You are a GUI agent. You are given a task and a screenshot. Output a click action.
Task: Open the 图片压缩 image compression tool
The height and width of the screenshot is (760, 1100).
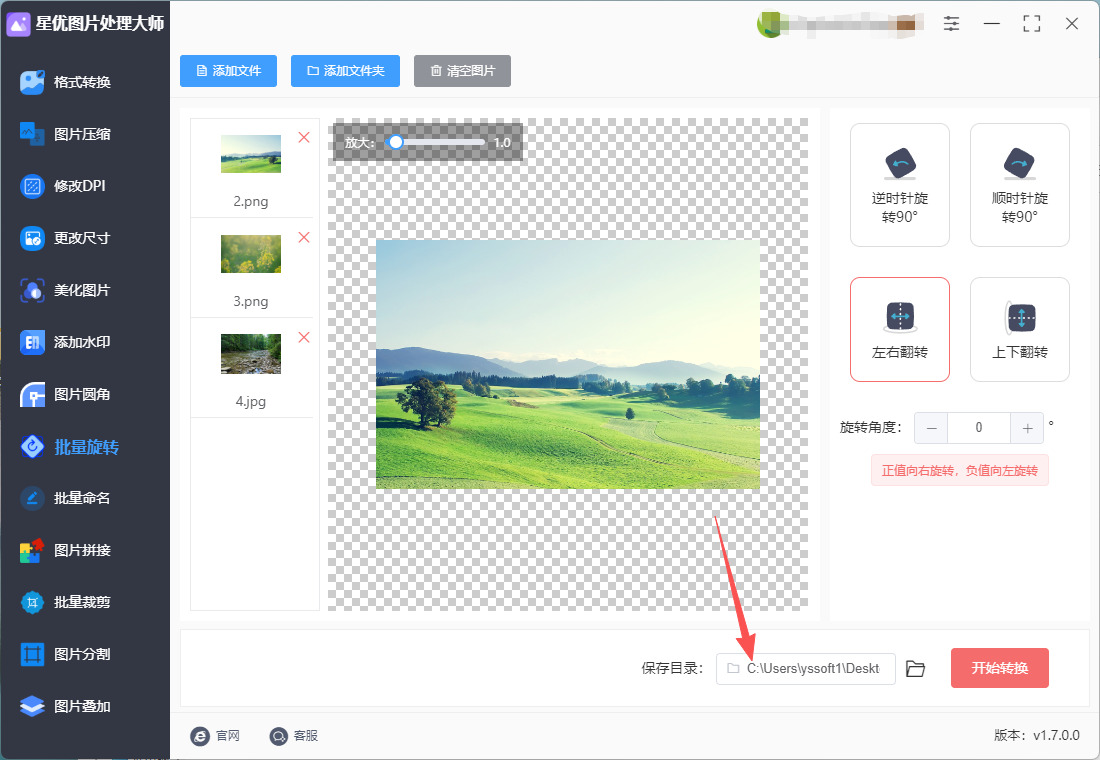(66, 134)
